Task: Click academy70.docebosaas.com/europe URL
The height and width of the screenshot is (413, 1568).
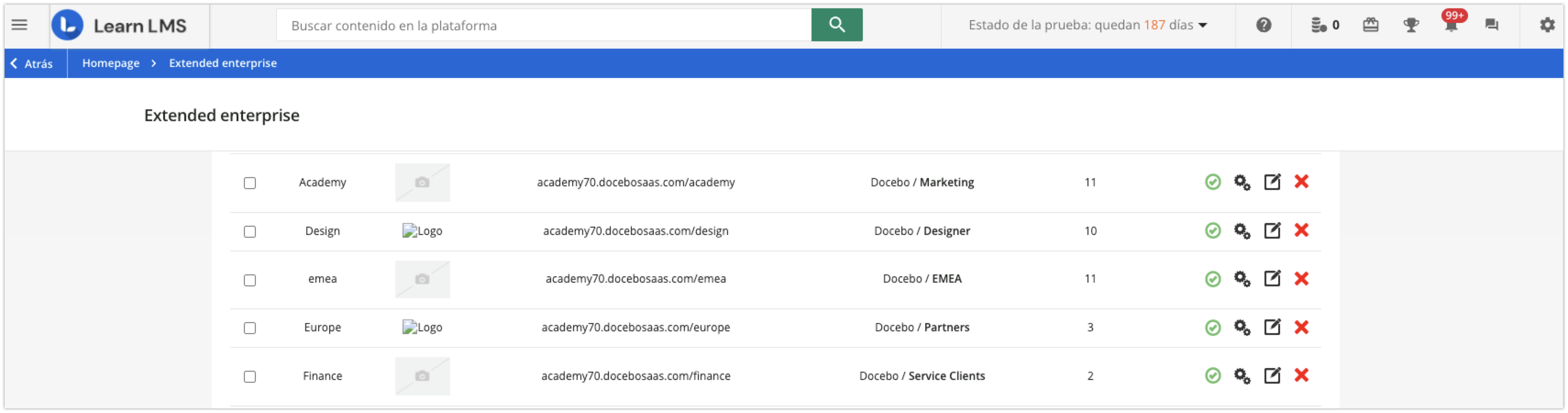Action: coord(635,328)
